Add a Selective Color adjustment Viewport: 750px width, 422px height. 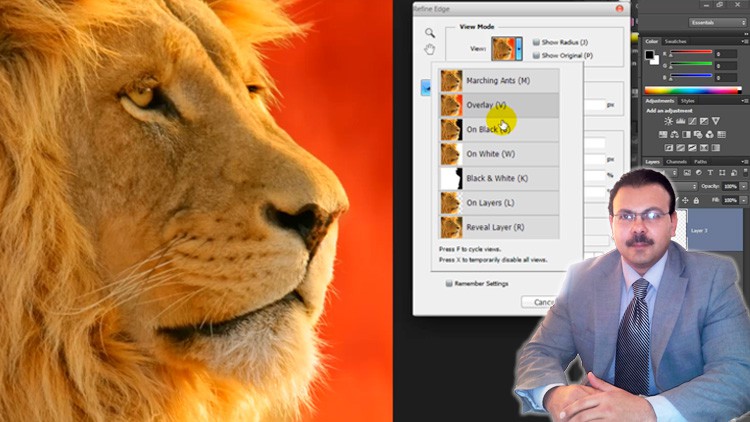pos(704,148)
